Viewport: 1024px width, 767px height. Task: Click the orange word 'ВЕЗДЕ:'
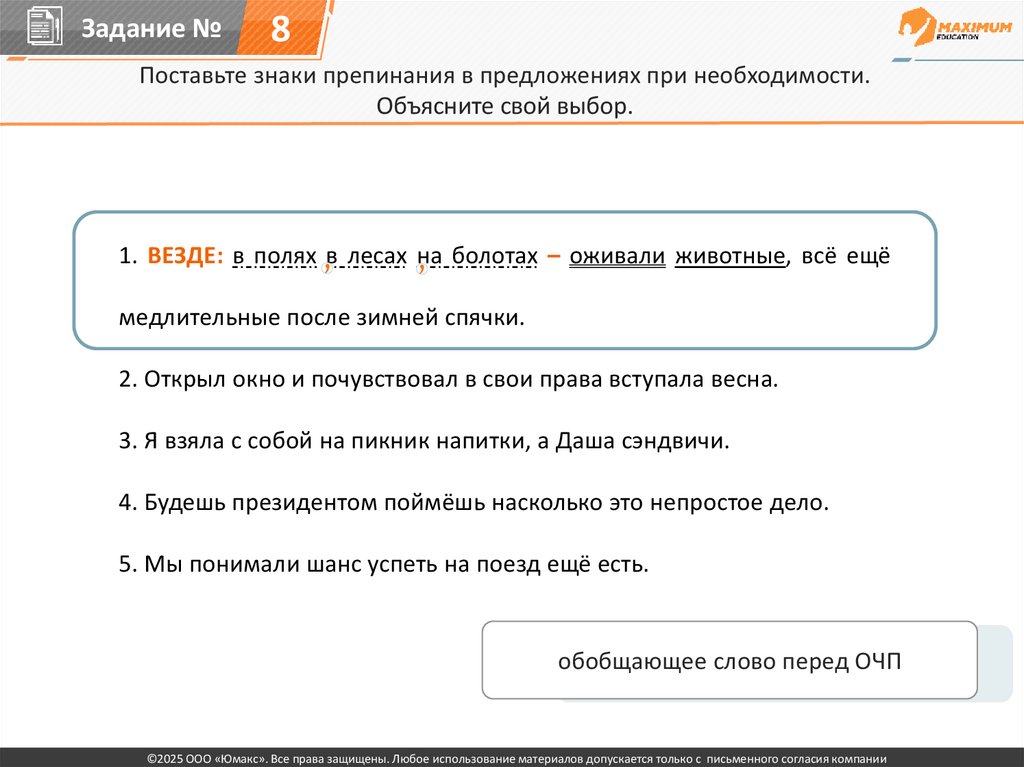pyautogui.click(x=185, y=255)
